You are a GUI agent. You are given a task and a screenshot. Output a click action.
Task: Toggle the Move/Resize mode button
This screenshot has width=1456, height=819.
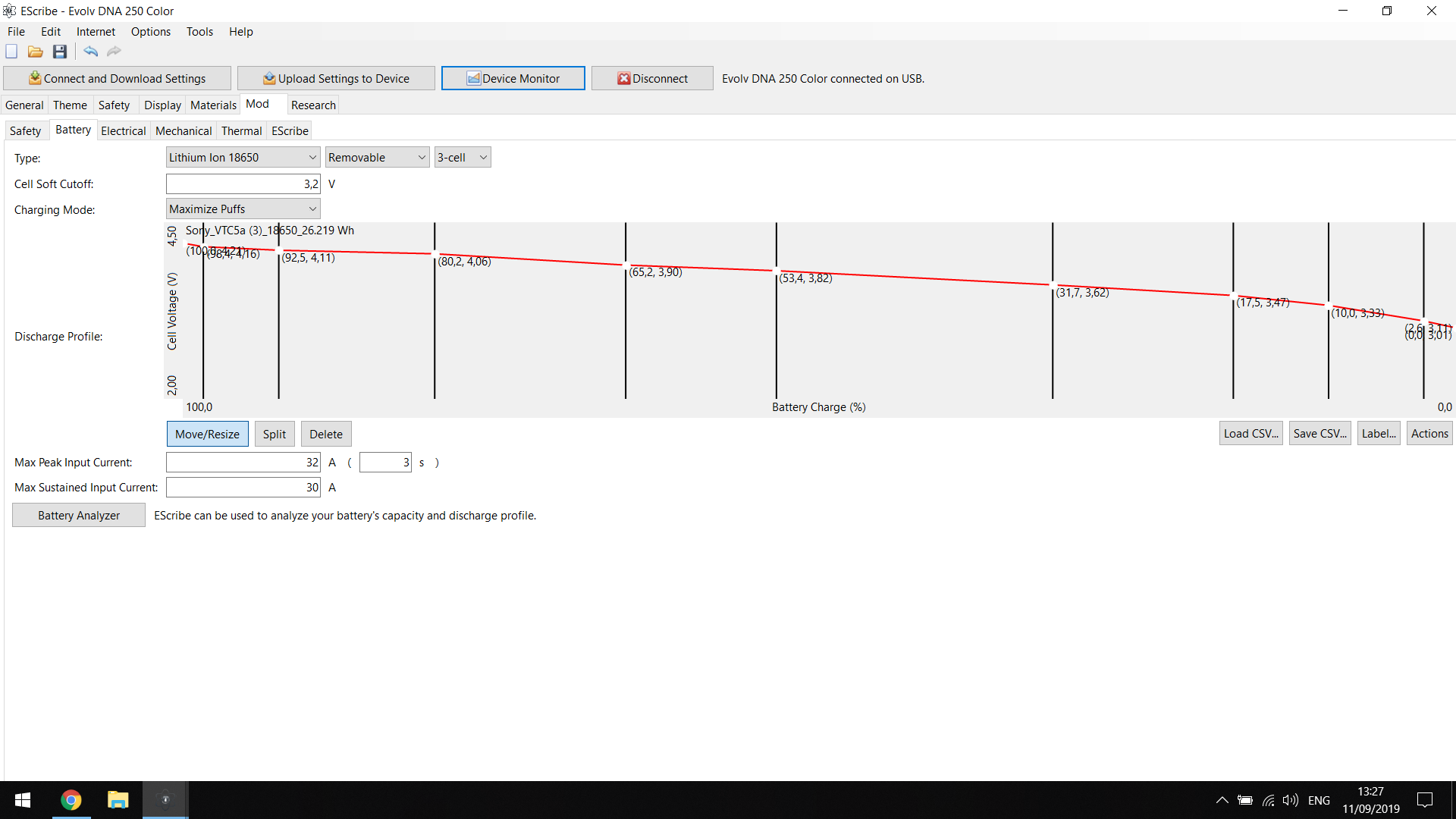pyautogui.click(x=207, y=434)
